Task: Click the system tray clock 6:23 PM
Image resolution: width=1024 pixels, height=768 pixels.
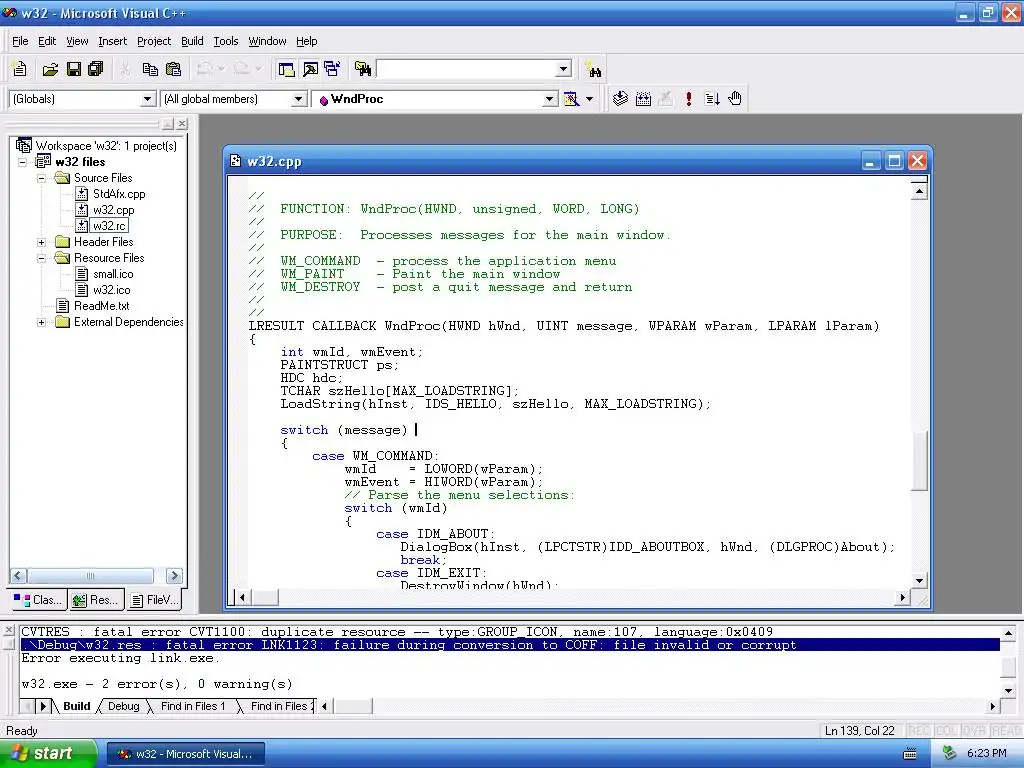Action: [987, 754]
